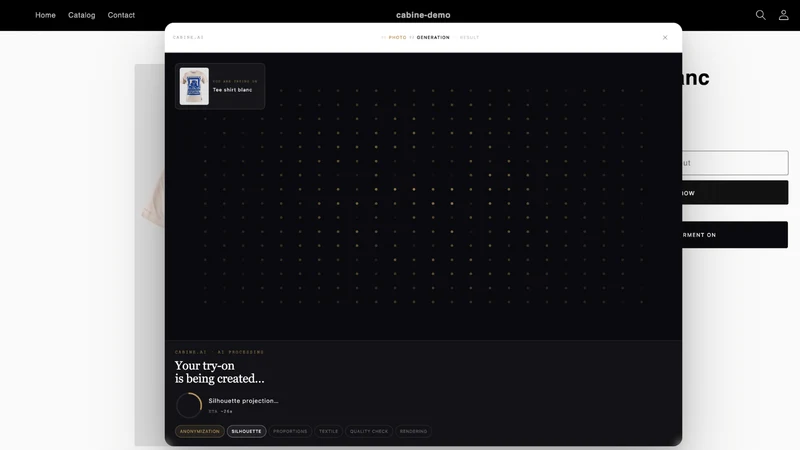Click the Tee shirt blanc thumbnail image

[x=194, y=86]
